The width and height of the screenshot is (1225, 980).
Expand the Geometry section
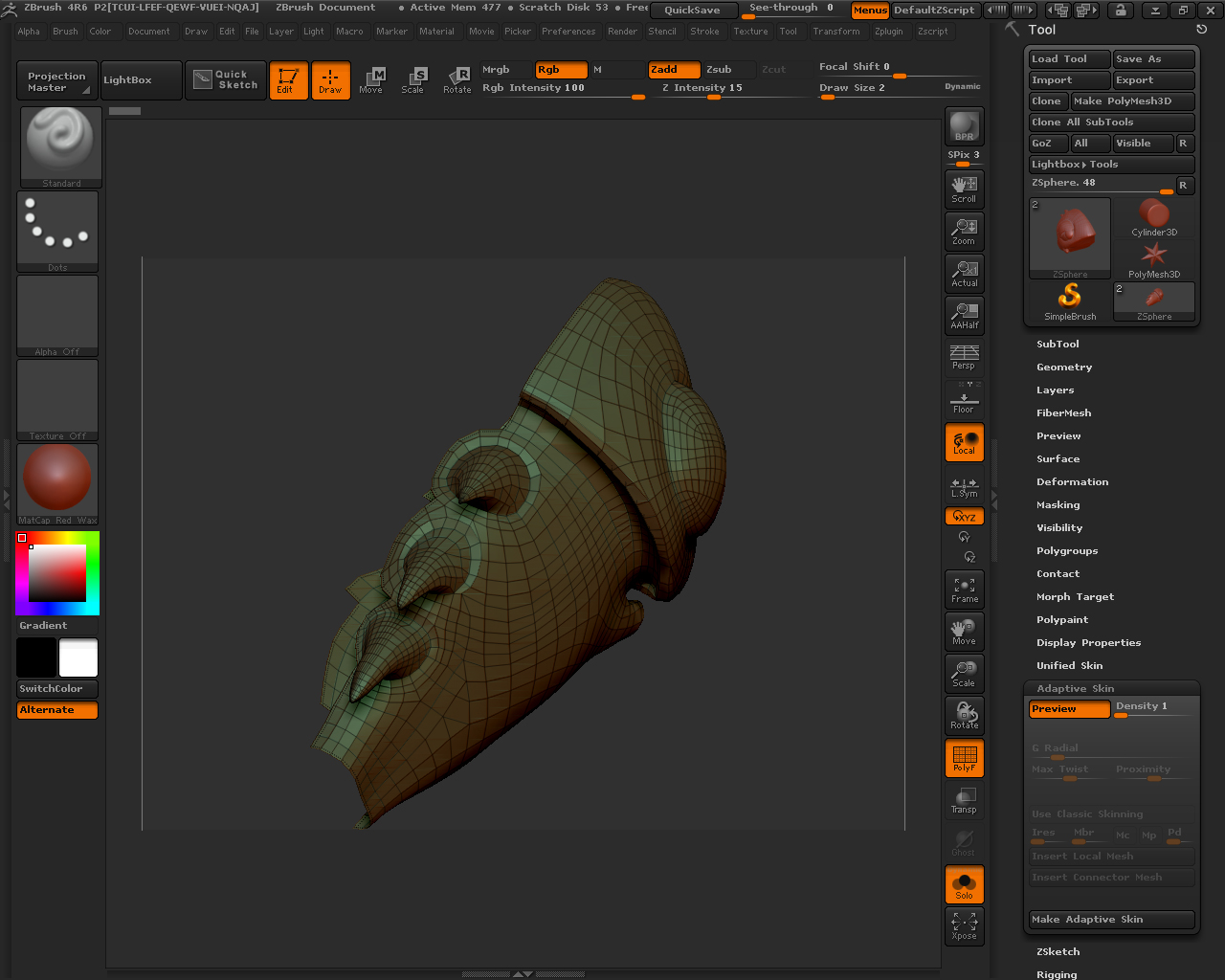pos(1064,367)
